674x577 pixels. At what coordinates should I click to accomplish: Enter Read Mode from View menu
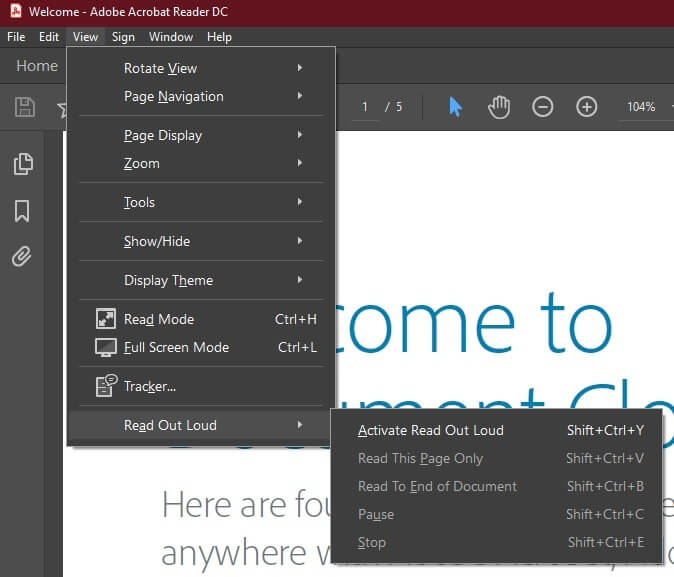pyautogui.click(x=159, y=319)
